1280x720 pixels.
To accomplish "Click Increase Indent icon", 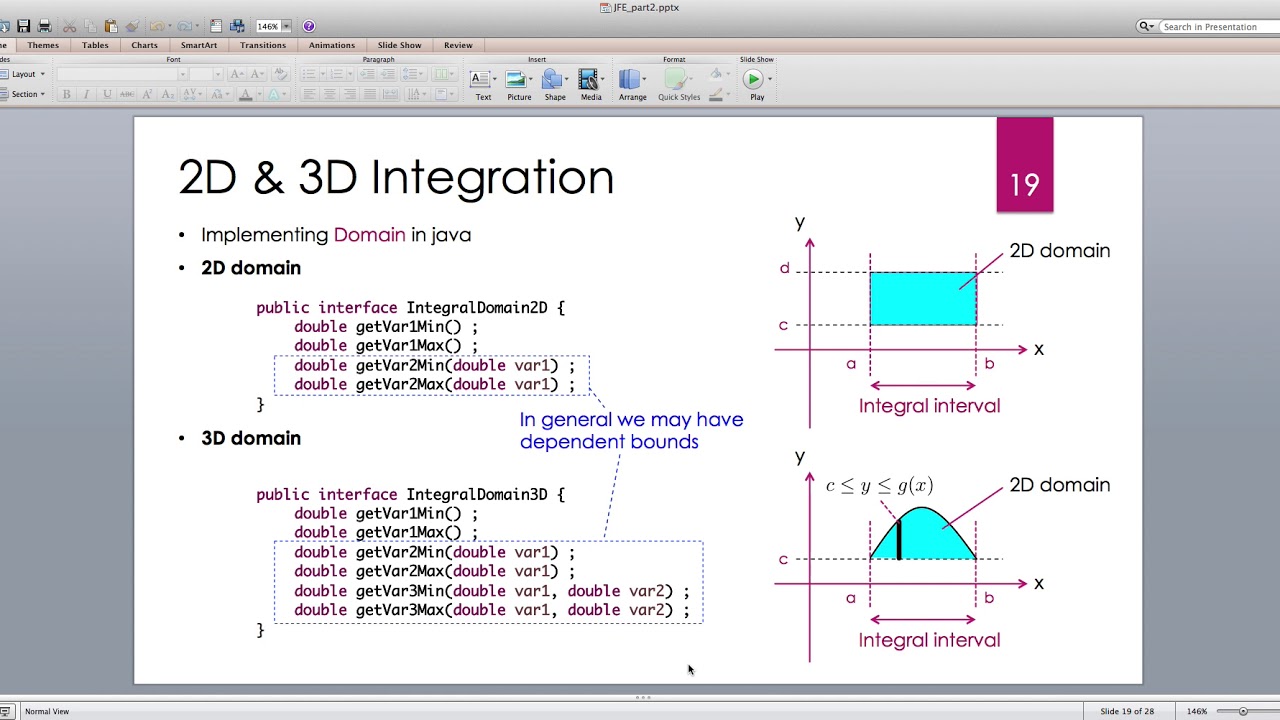I will (389, 74).
